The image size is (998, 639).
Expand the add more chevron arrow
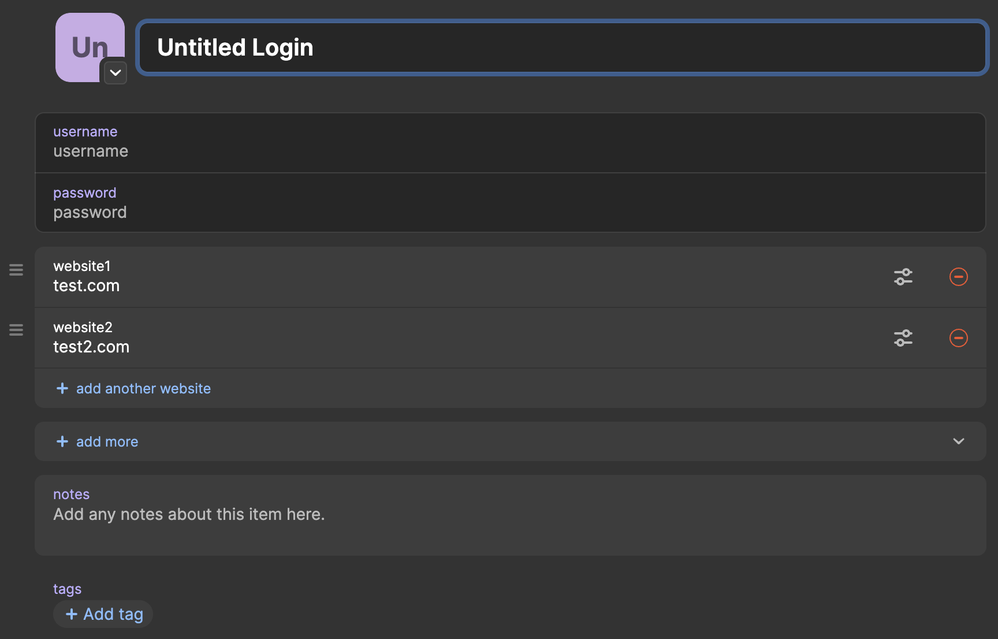[958, 441]
